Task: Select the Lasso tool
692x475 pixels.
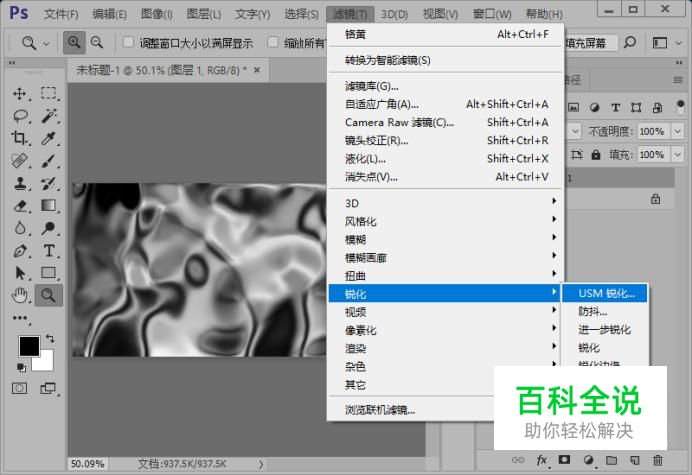Action: click(19, 116)
